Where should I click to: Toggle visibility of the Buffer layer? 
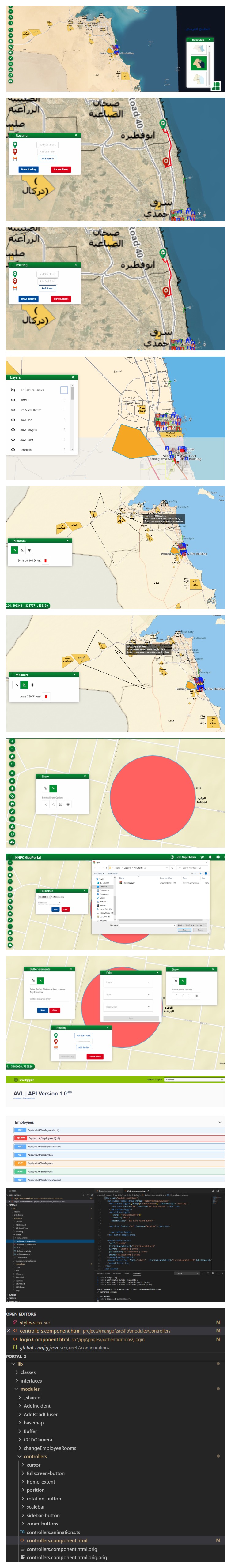pos(13,400)
